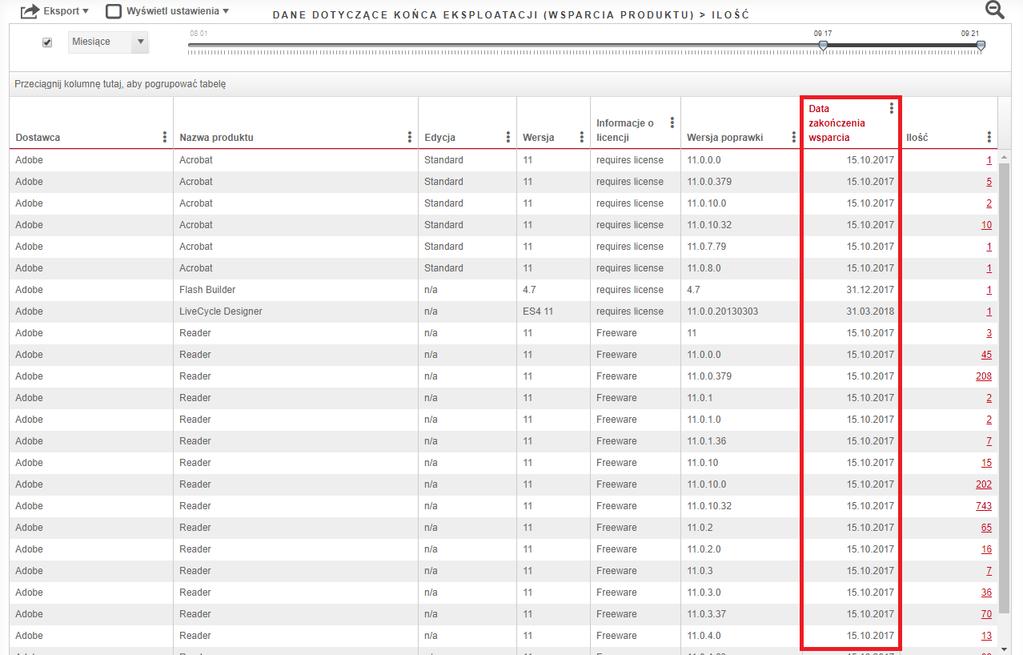This screenshot has width=1023, height=655.
Task: Click the 09.17 timeline slider handle
Action: click(x=823, y=45)
